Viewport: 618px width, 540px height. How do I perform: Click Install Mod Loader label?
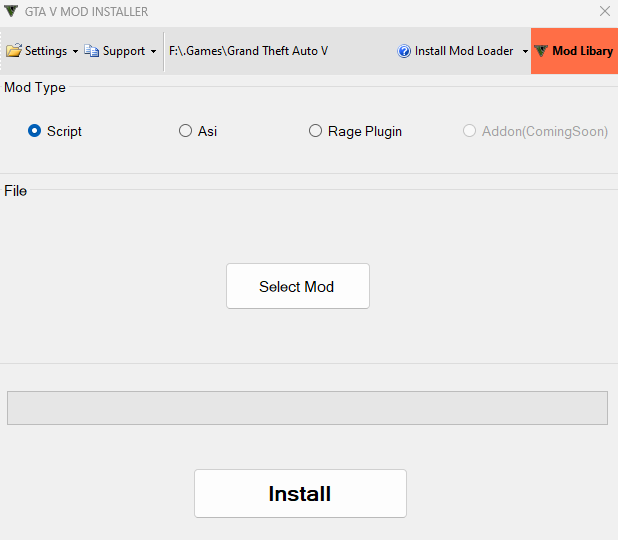click(x=464, y=51)
